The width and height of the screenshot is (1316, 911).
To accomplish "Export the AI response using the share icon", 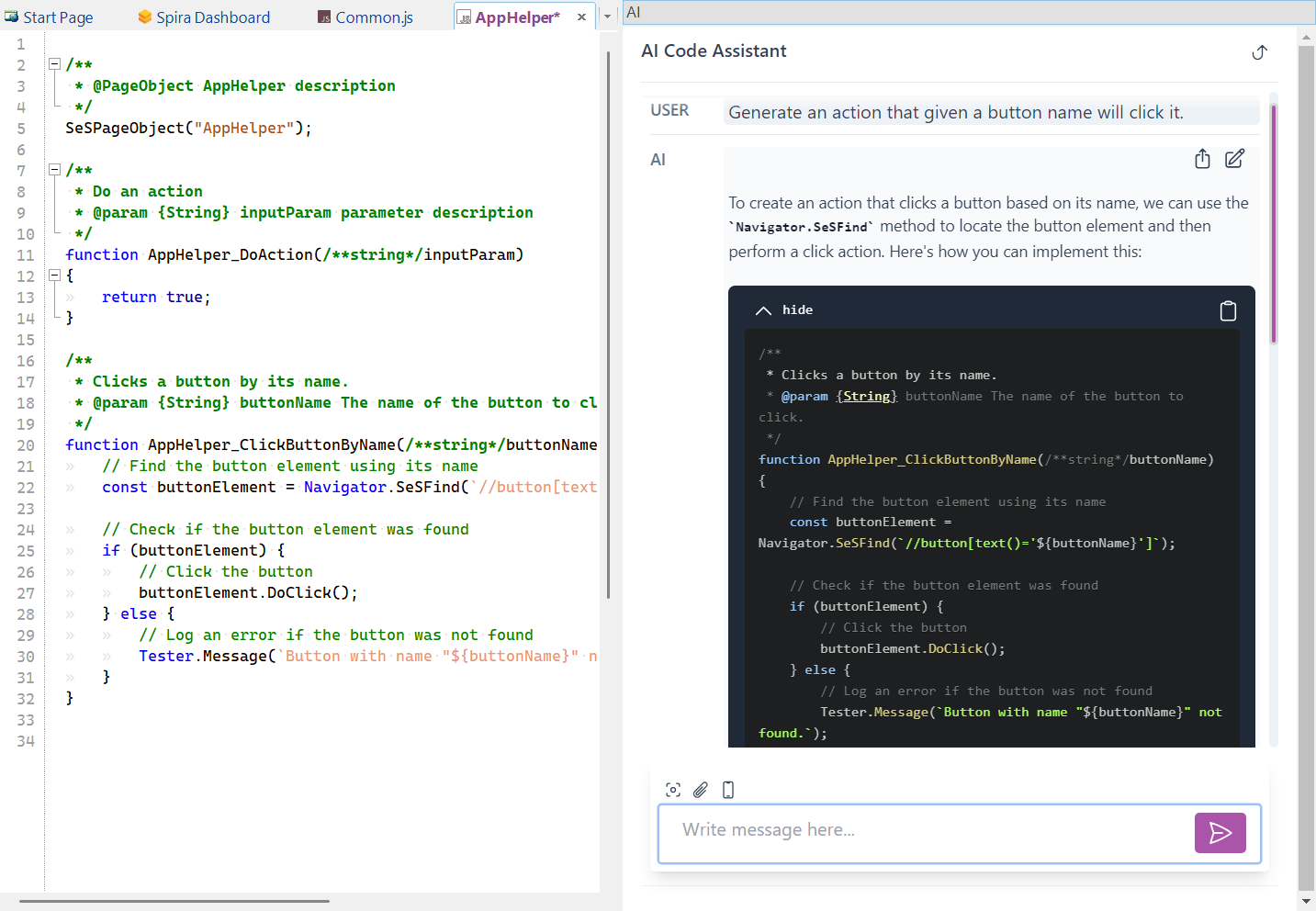I will 1202,159.
